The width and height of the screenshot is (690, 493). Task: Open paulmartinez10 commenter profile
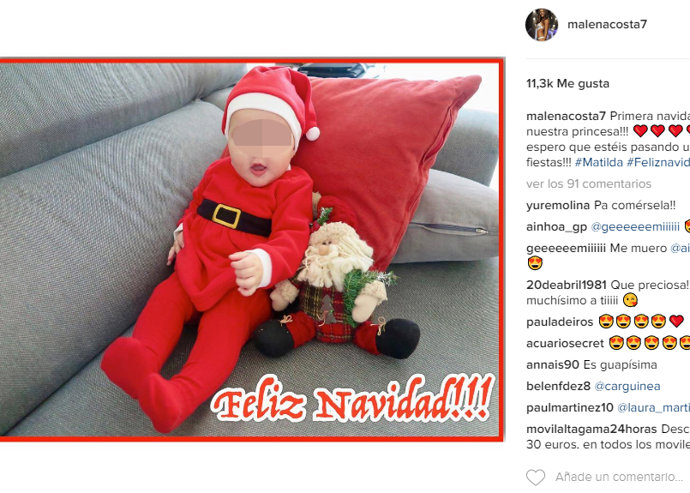click(570, 408)
